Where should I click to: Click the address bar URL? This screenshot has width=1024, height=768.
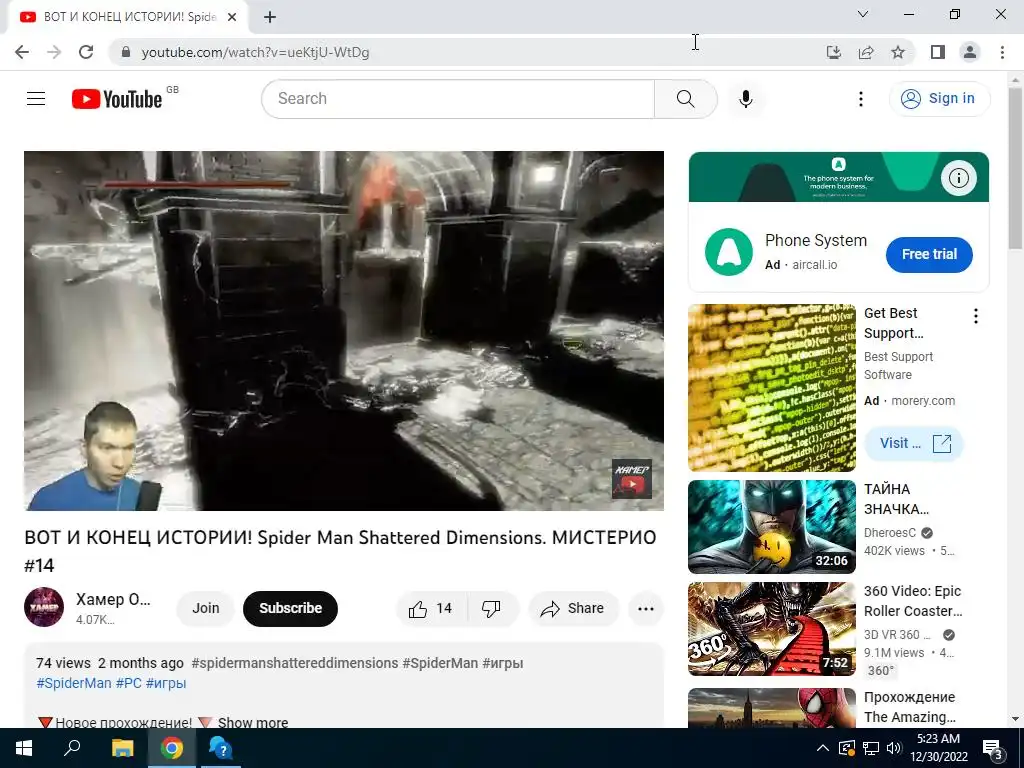click(x=255, y=52)
